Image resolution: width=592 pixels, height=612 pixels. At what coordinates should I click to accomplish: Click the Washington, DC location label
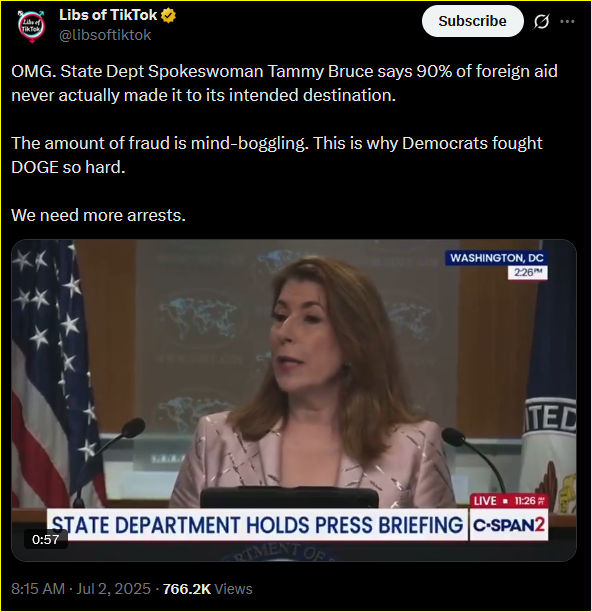click(496, 258)
